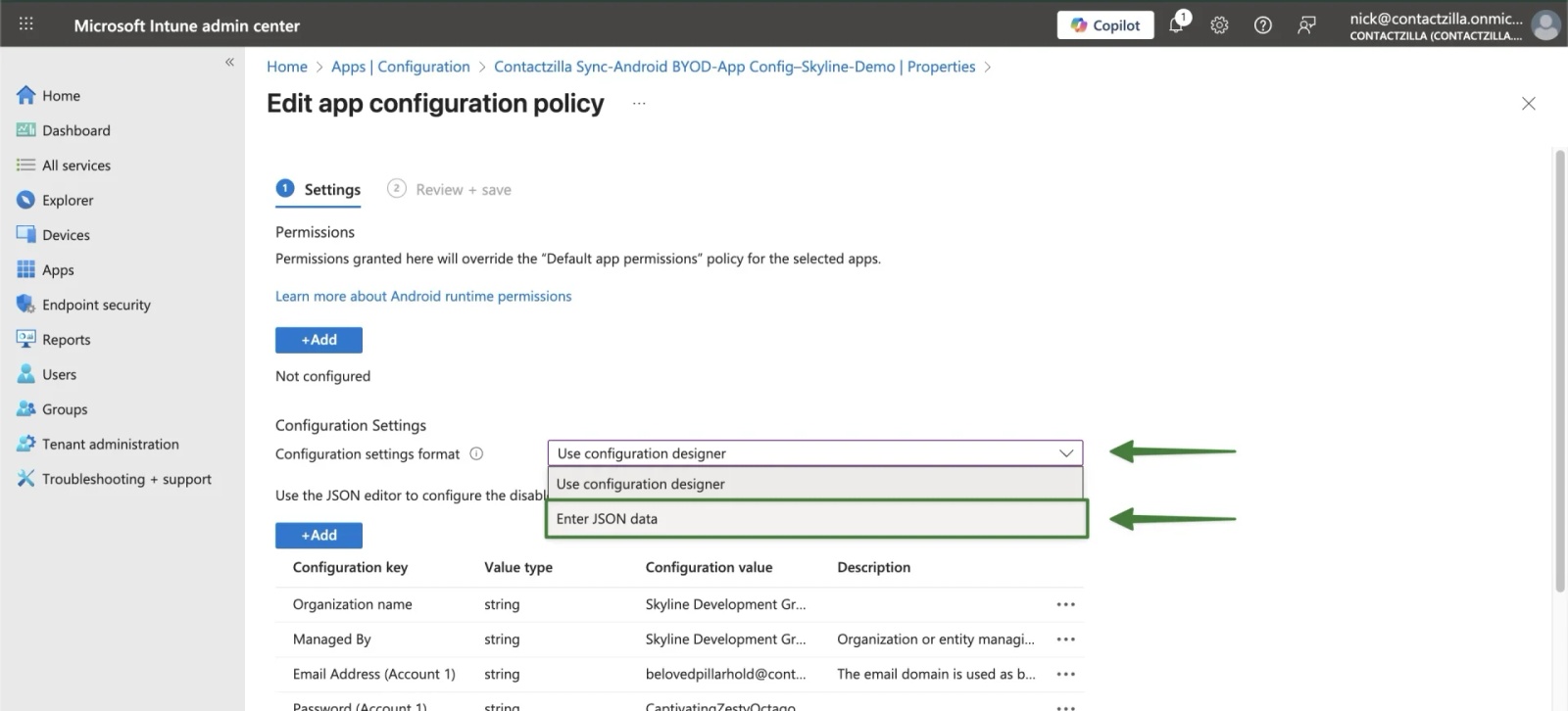Open the Settings gear icon
The image size is (1568, 711).
[1219, 25]
